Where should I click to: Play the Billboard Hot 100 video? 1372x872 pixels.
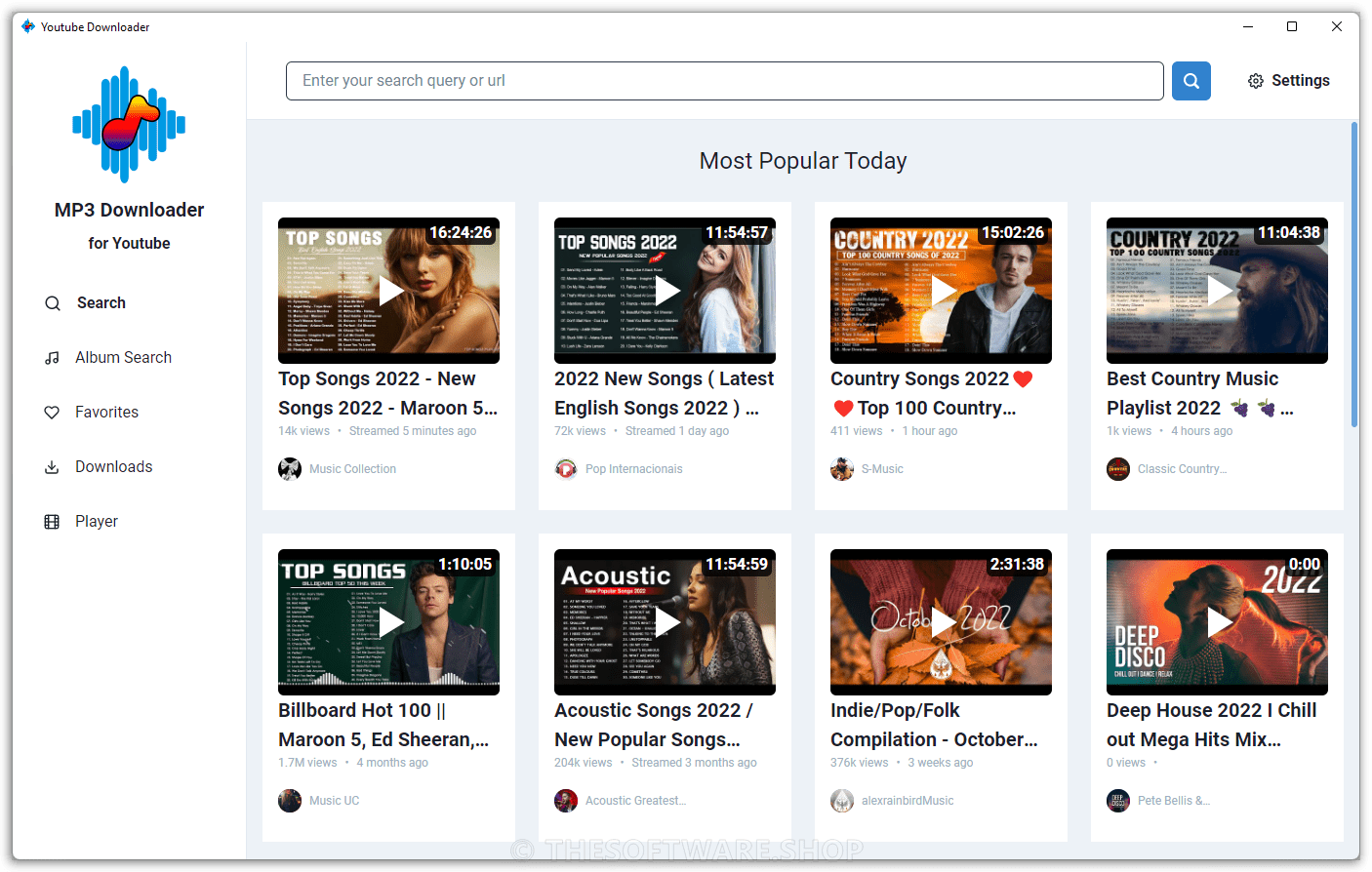coord(390,622)
